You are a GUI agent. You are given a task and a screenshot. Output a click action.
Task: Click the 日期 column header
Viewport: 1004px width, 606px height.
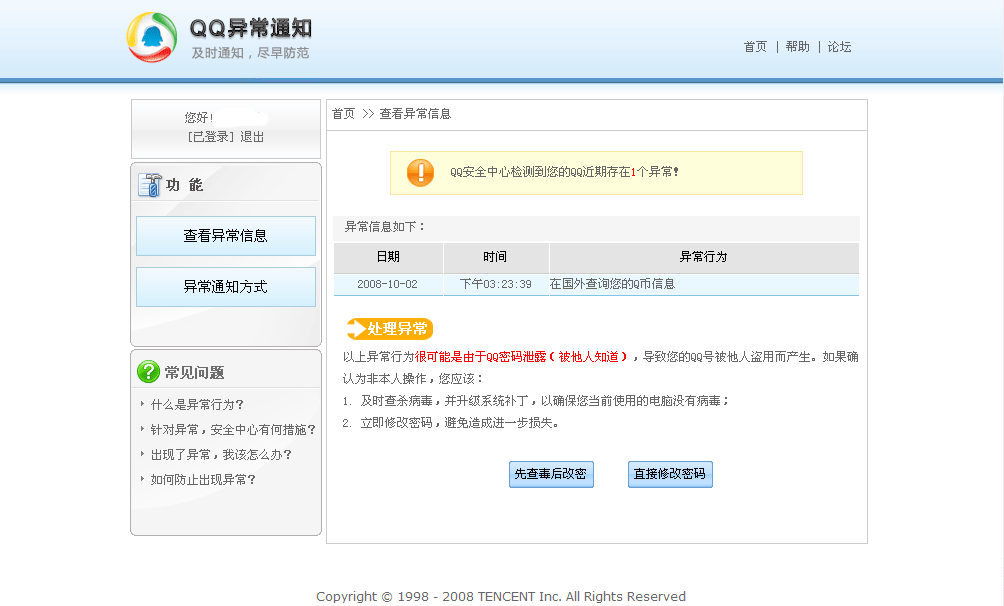pos(388,257)
